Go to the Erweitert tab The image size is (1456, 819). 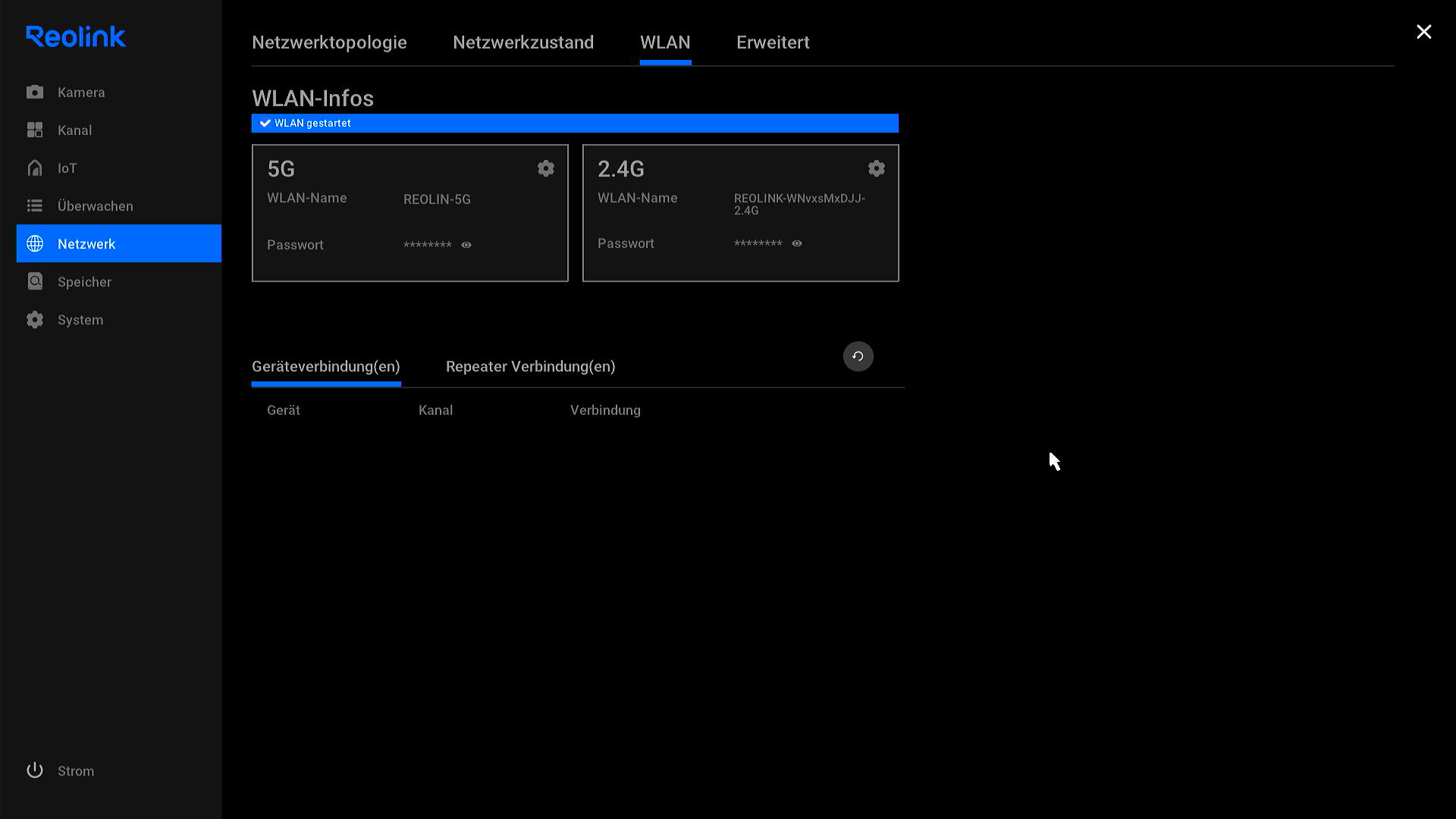773,42
